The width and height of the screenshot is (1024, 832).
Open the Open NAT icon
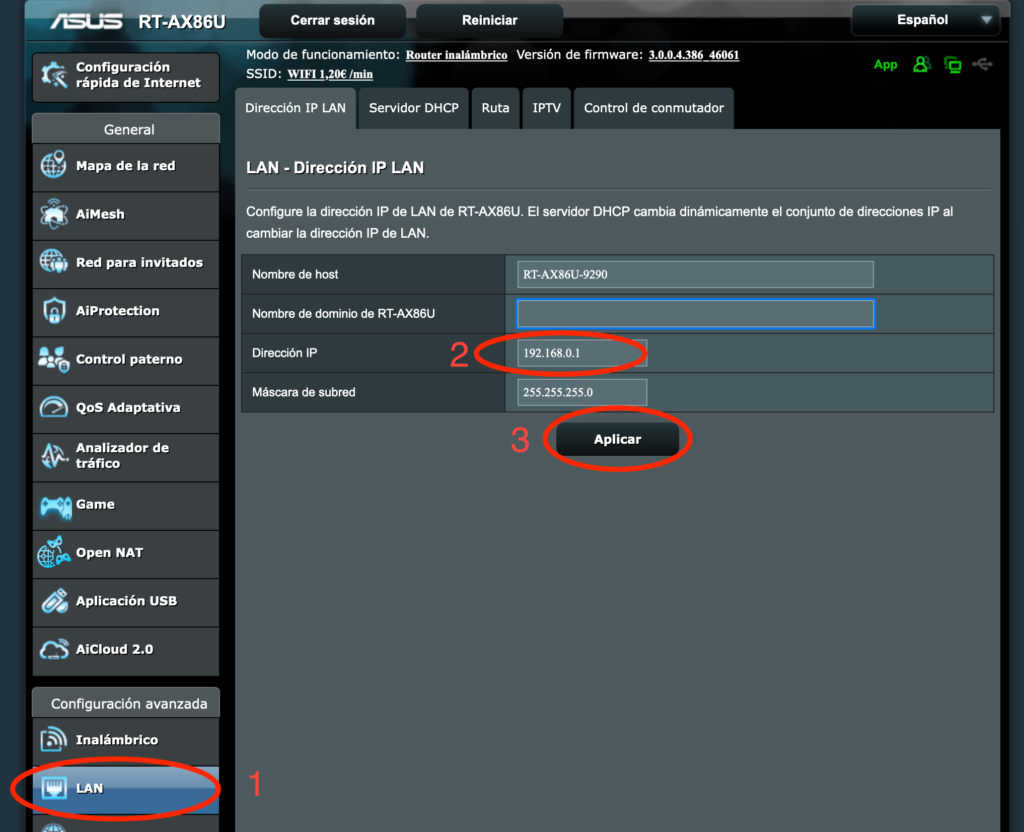point(54,552)
